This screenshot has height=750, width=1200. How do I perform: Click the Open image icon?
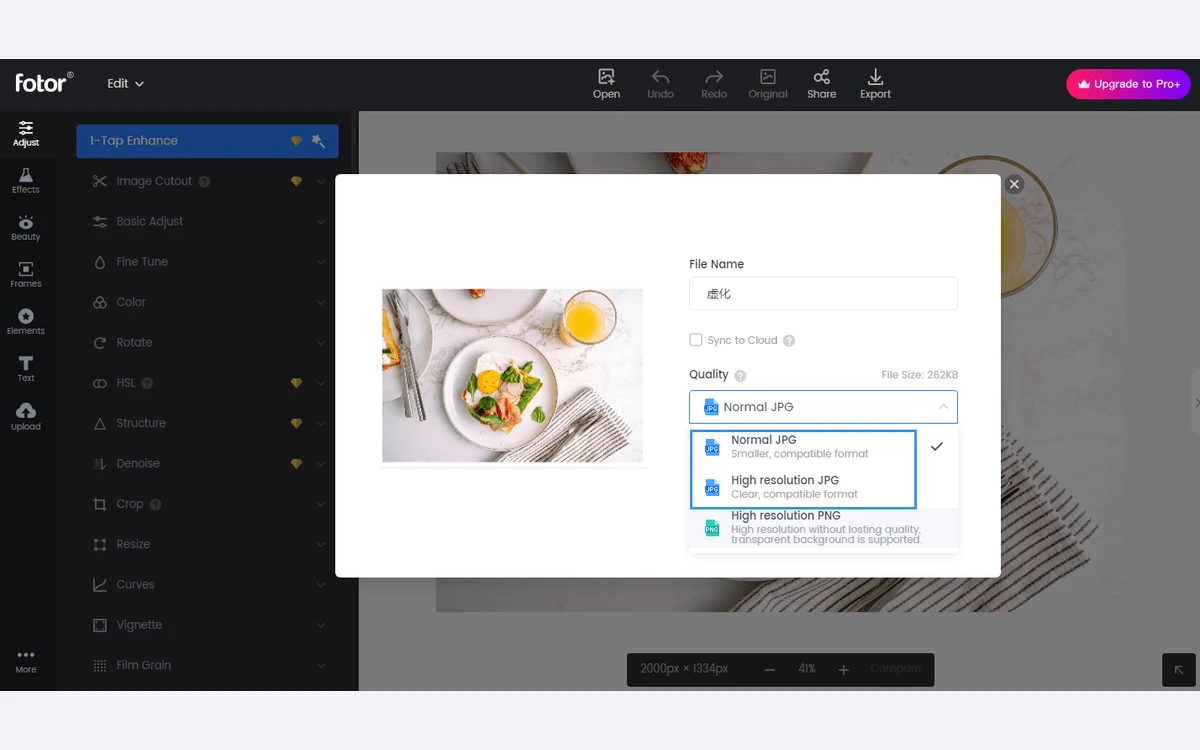tap(606, 77)
